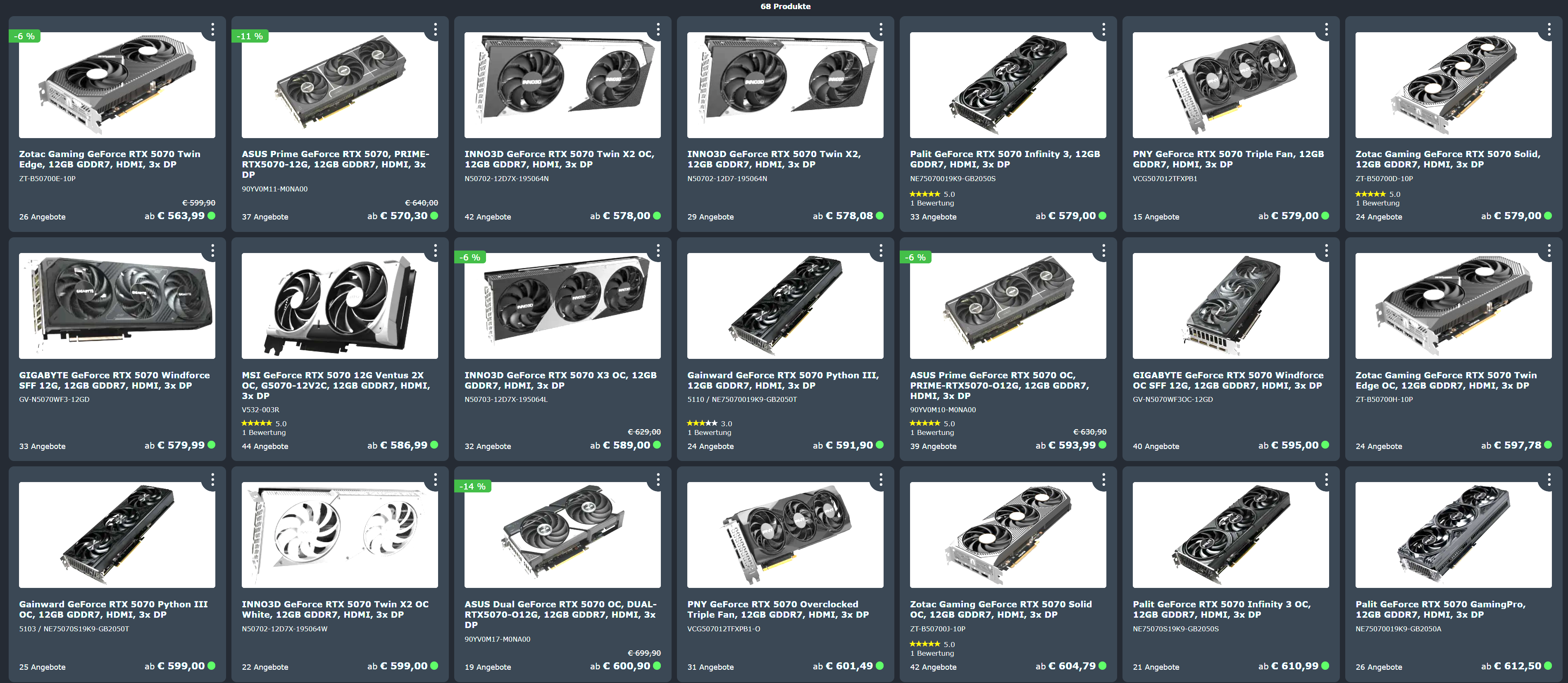Open rating stars on Zotac Solid OC card

pos(925,644)
